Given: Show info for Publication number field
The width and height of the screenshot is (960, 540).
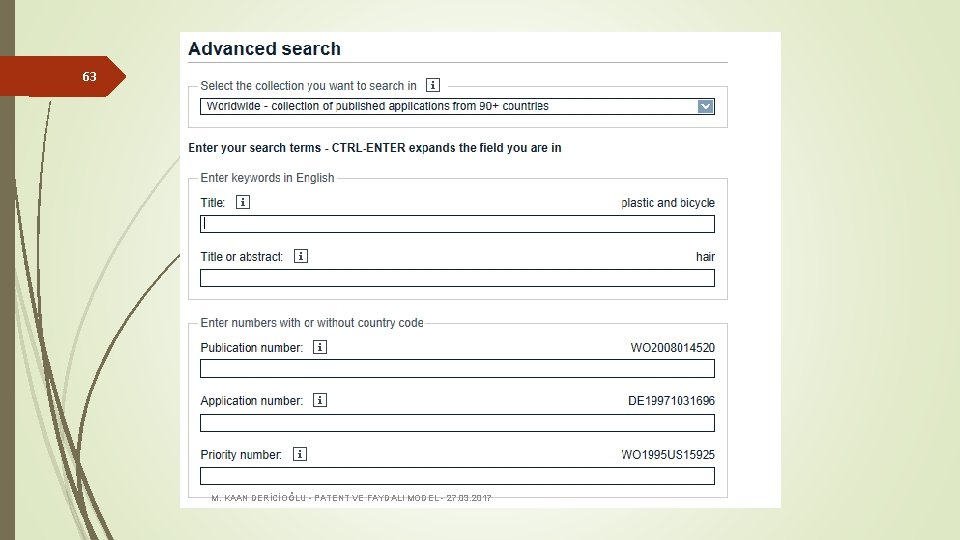Looking at the screenshot, I should (320, 347).
